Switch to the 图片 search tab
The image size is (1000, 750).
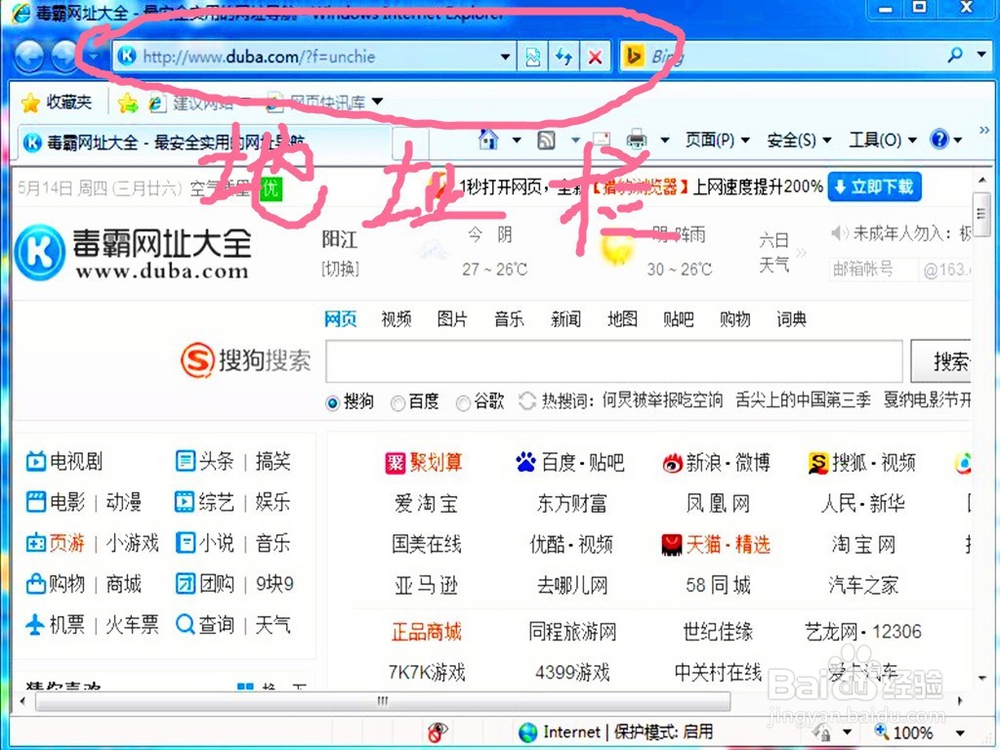pyautogui.click(x=452, y=319)
